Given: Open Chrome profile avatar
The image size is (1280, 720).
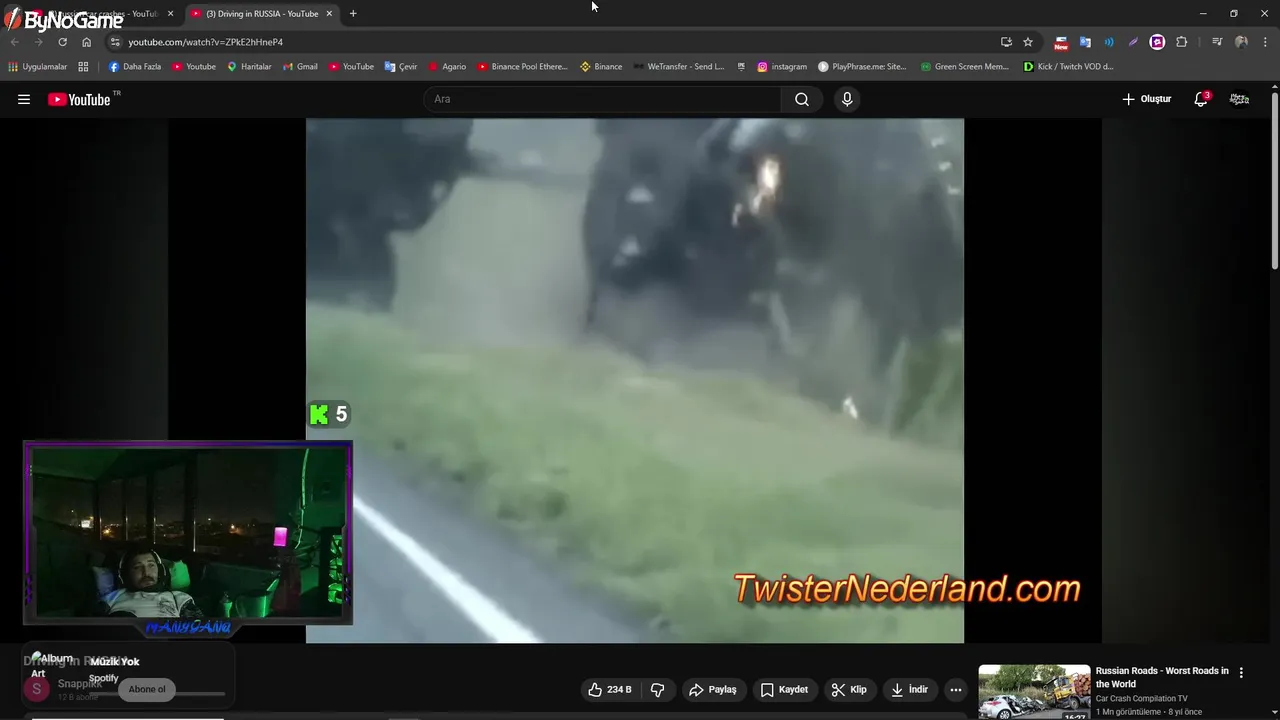Looking at the screenshot, I should point(1241,42).
